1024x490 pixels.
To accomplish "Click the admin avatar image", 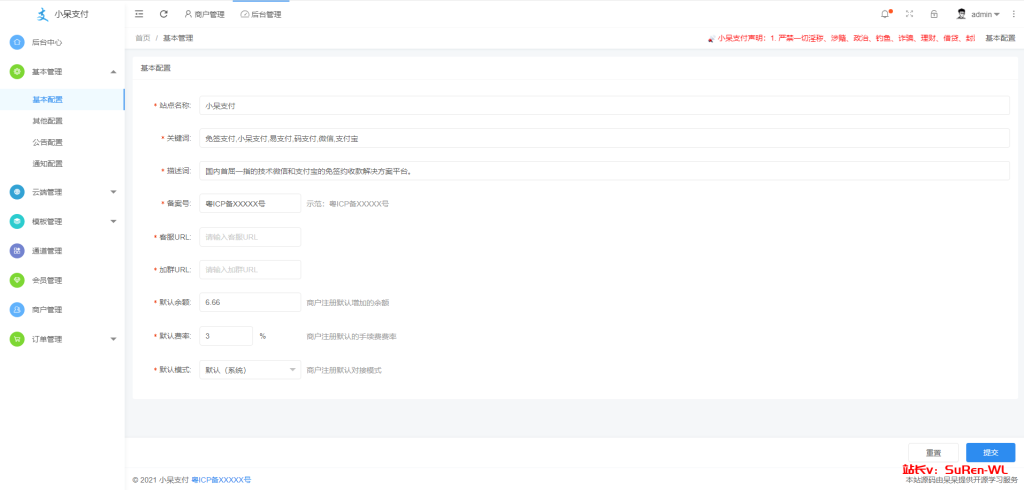I will coord(961,14).
